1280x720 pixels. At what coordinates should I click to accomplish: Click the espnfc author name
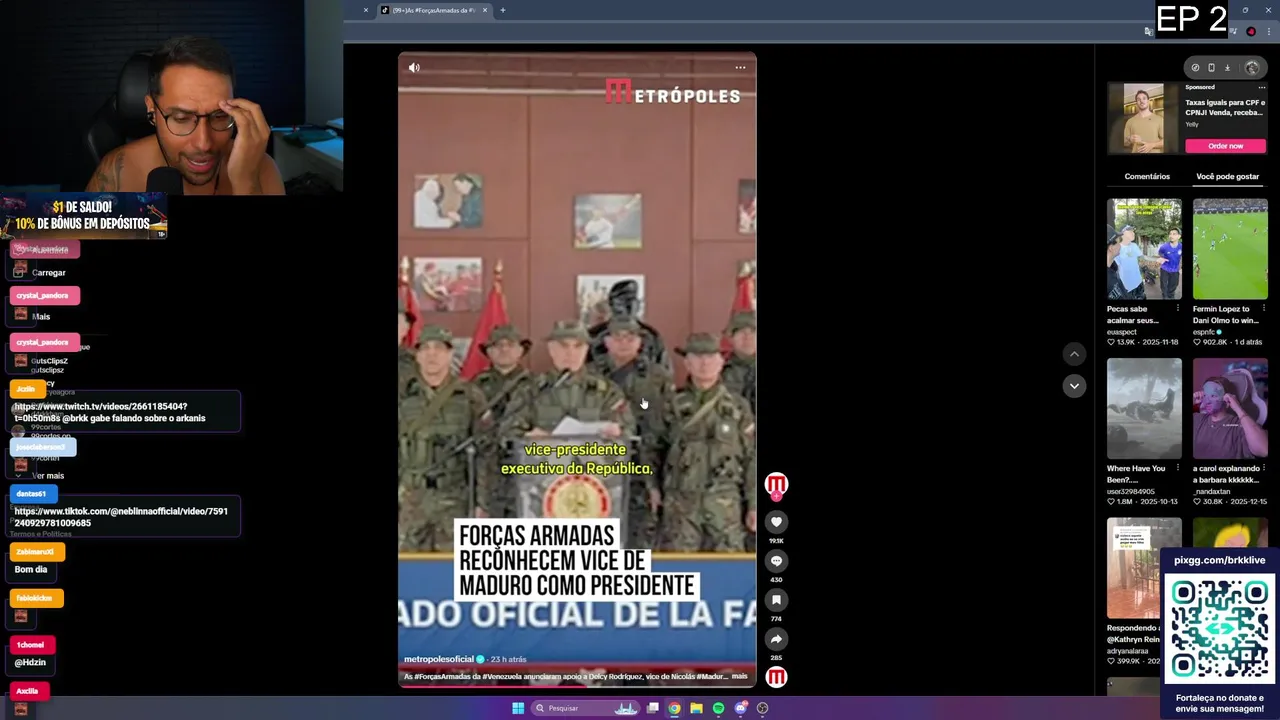click(x=1204, y=332)
